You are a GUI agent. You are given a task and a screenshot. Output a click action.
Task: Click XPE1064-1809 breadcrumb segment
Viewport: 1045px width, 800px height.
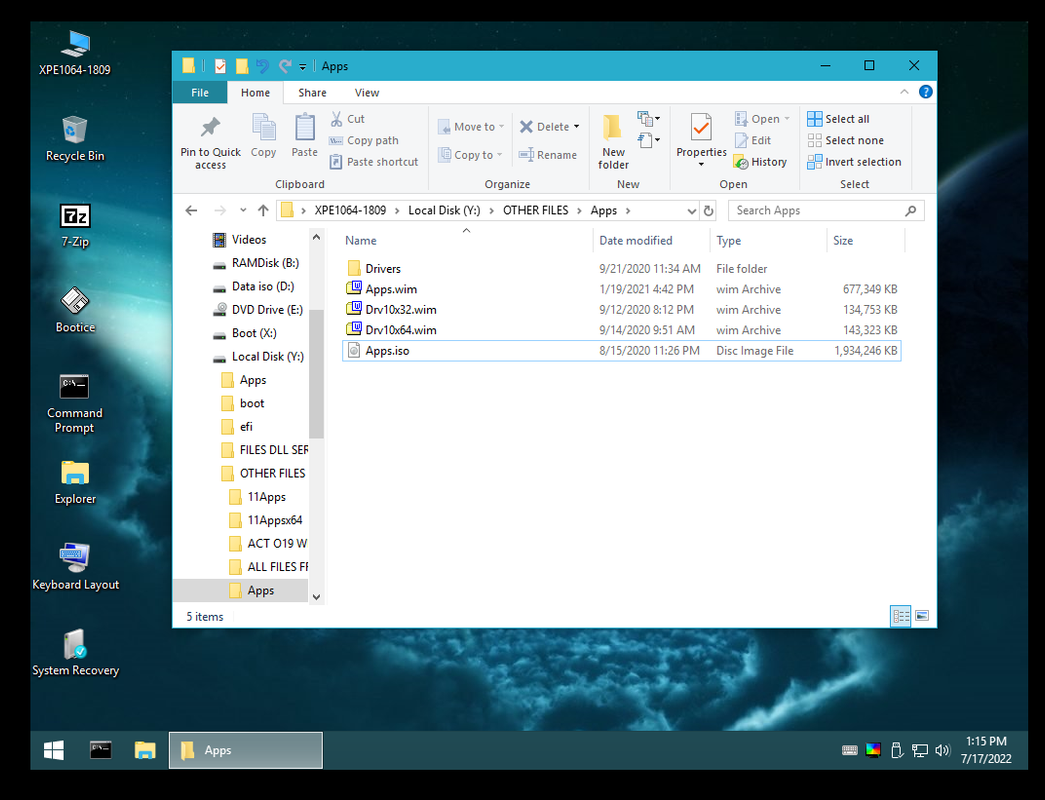point(350,211)
